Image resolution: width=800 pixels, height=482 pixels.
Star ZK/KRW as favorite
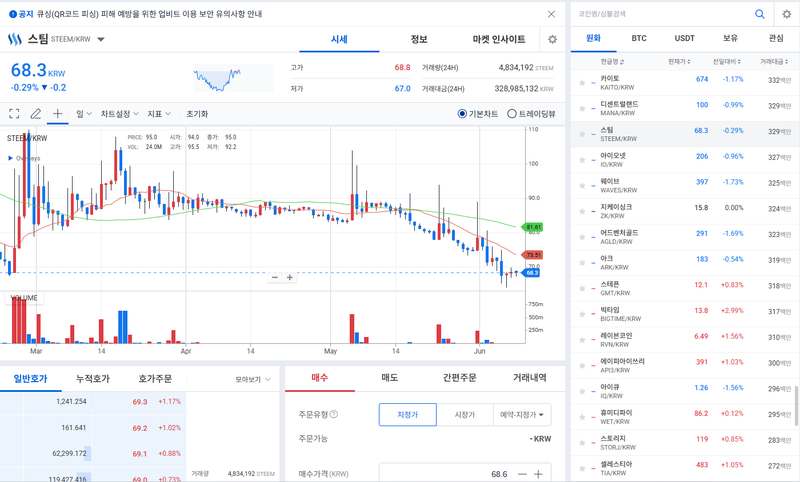coord(582,211)
